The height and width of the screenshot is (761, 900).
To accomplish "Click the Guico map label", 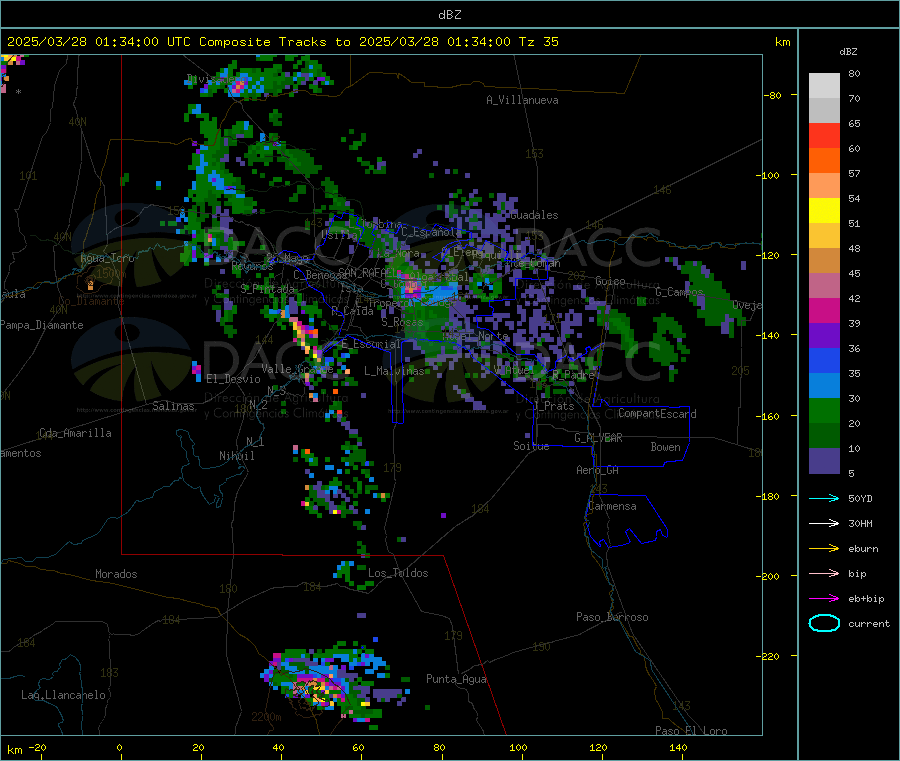I will 610,281.
